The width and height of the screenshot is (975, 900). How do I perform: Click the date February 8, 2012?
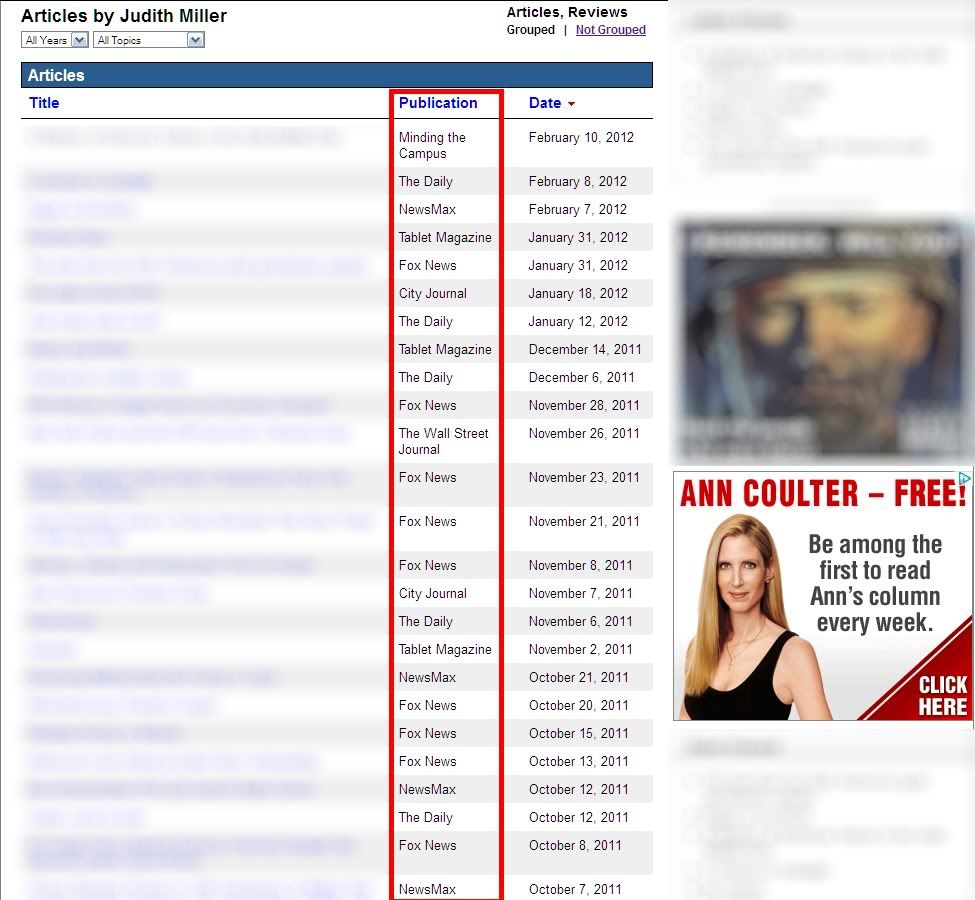pos(578,182)
